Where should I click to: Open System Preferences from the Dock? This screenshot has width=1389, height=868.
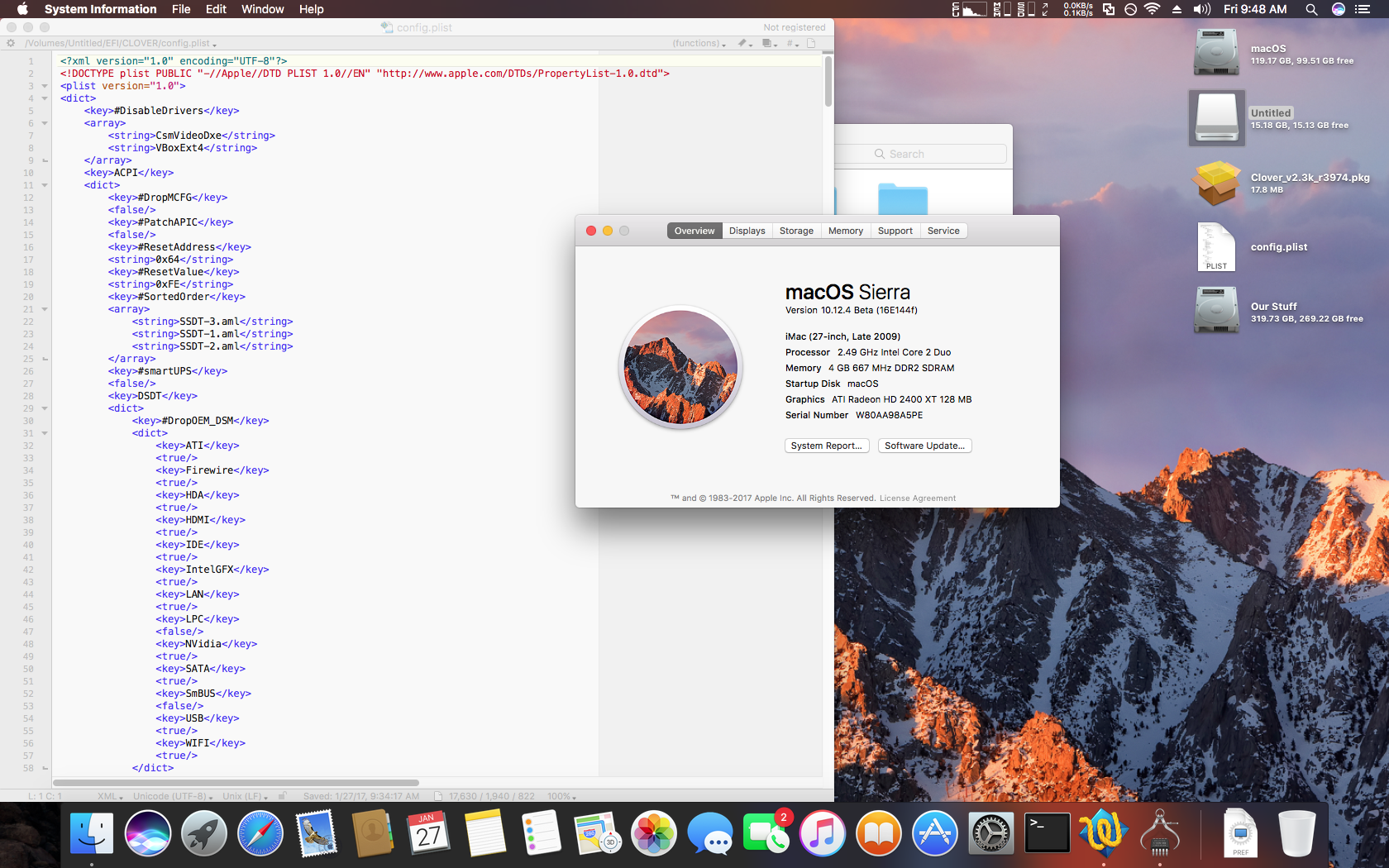click(x=991, y=833)
